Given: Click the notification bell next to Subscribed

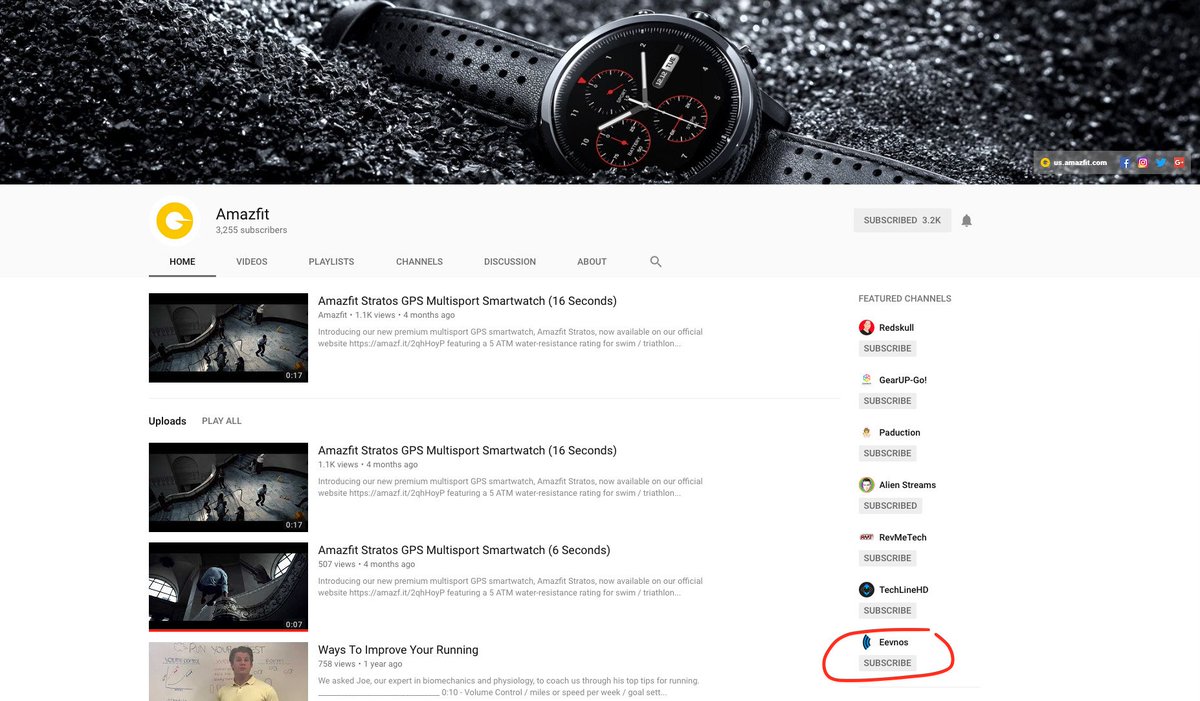Looking at the screenshot, I should click(966, 220).
